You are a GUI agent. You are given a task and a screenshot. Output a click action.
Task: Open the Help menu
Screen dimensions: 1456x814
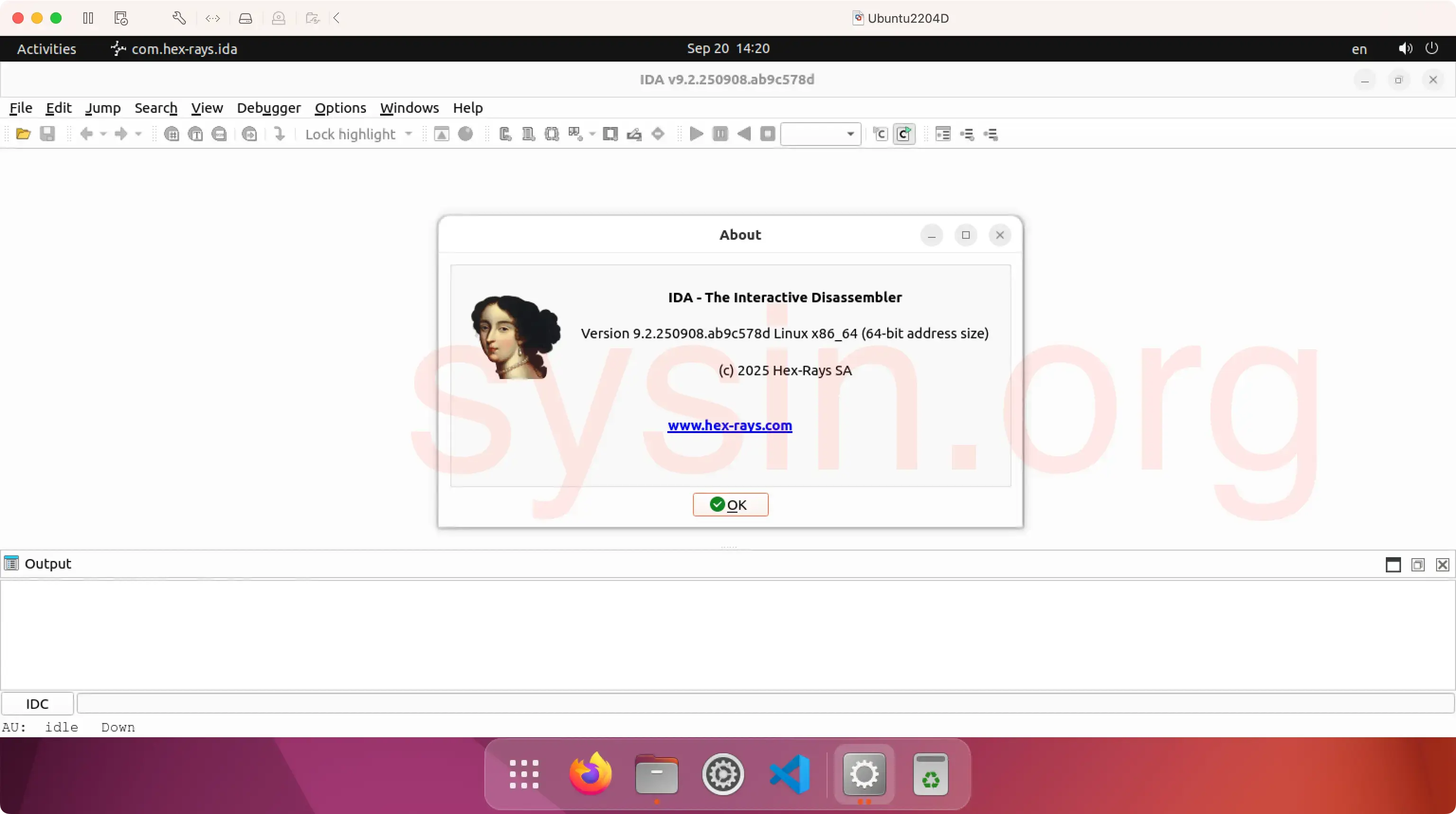point(467,108)
